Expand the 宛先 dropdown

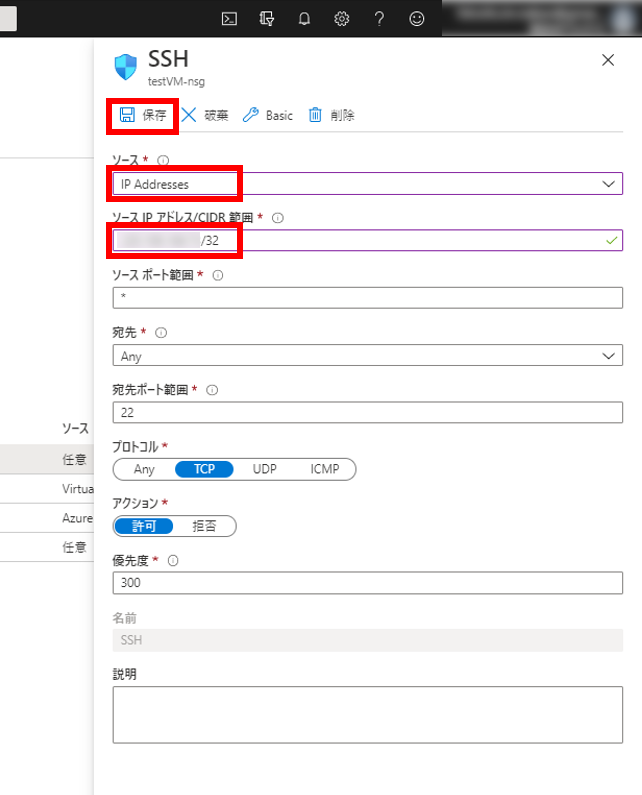click(609, 356)
